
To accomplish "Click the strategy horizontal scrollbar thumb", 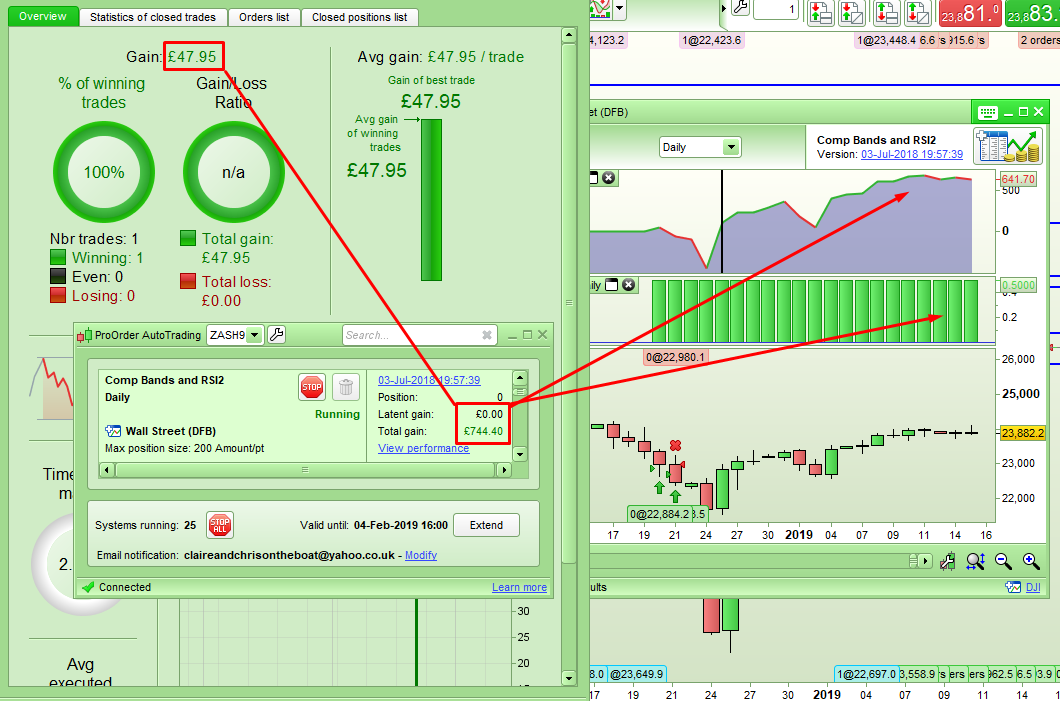I will (x=305, y=469).
